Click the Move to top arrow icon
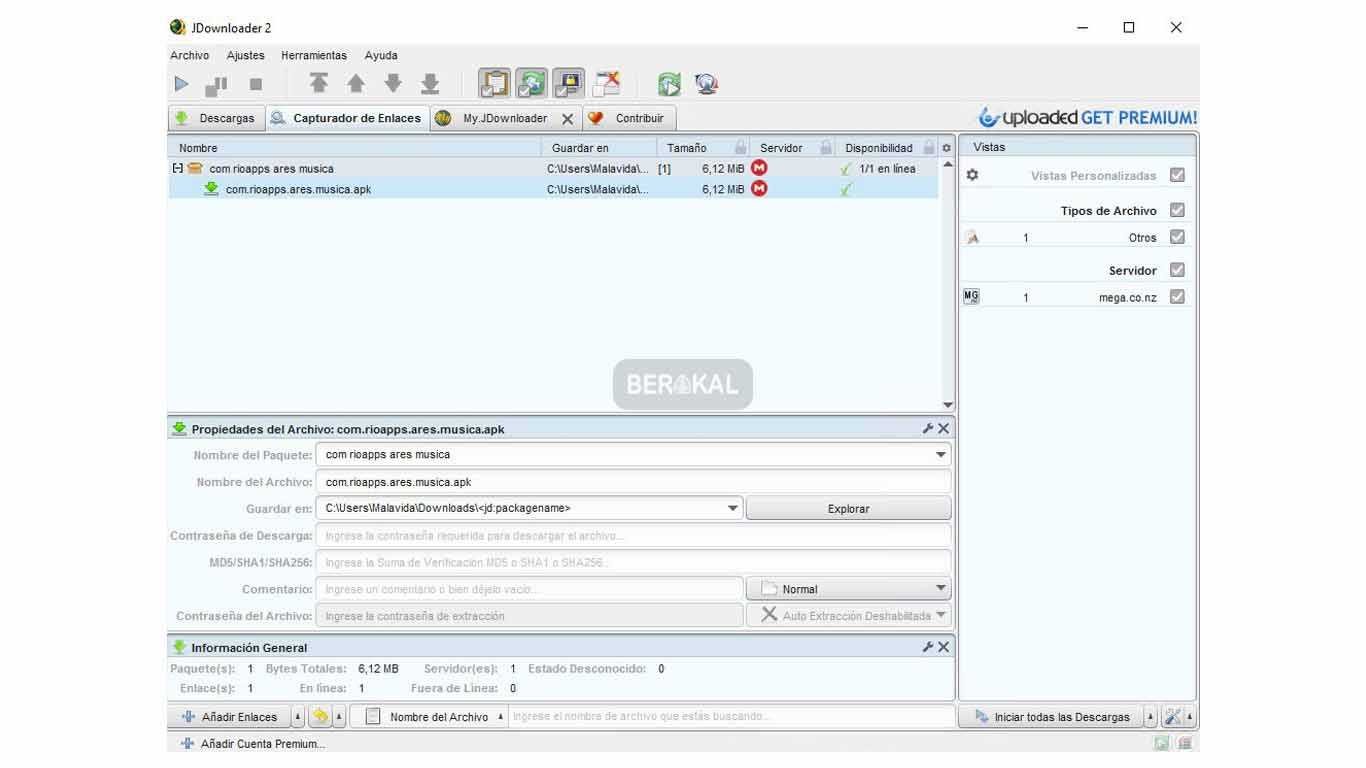The image size is (1366, 768). (318, 84)
